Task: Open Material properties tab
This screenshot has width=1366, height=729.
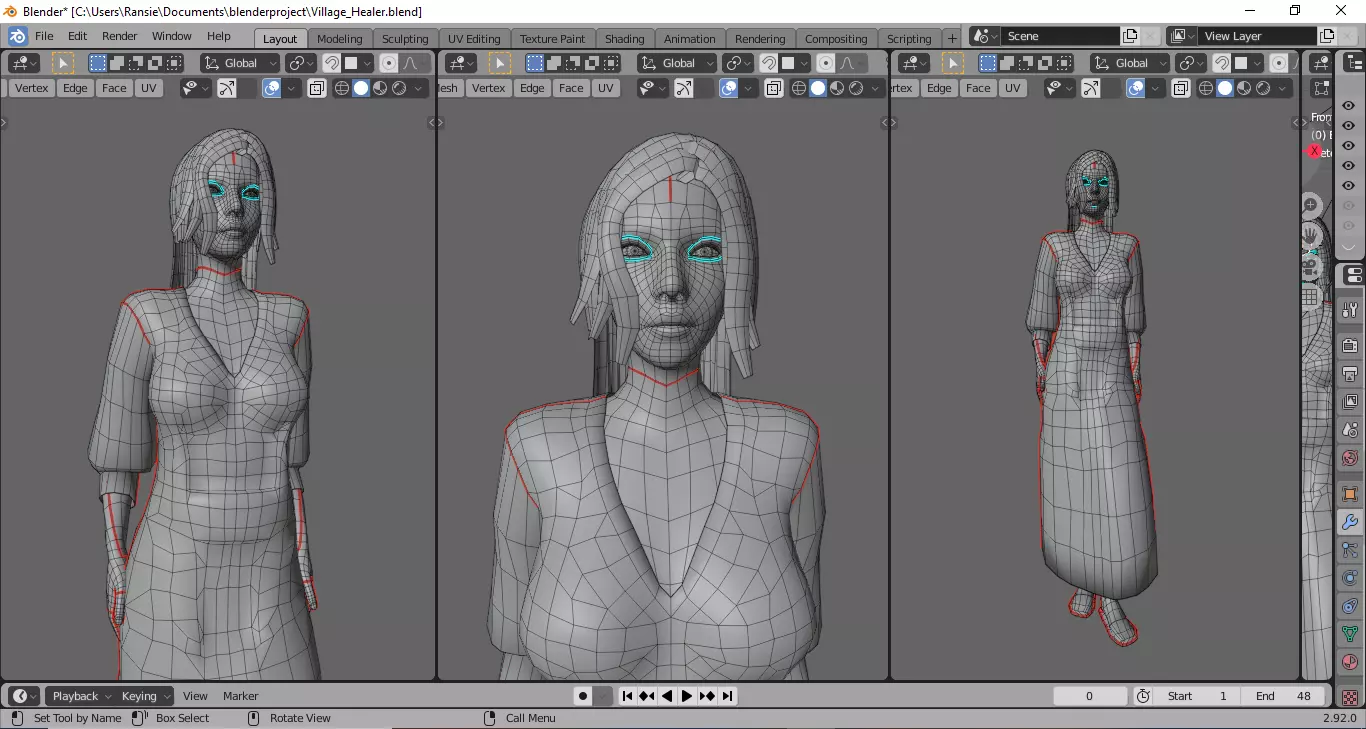Action: pos(1350,662)
